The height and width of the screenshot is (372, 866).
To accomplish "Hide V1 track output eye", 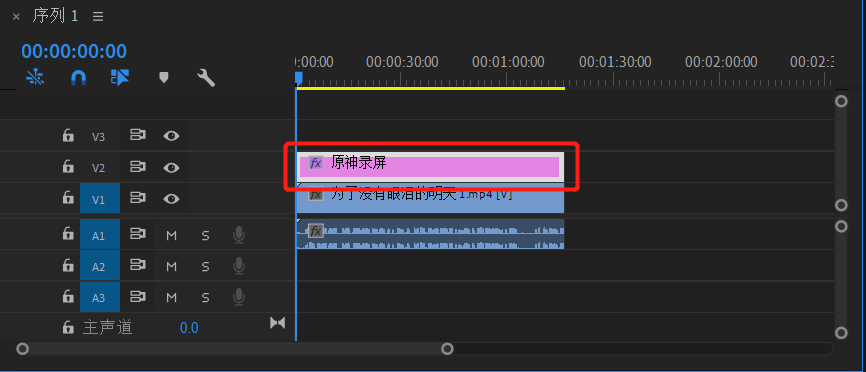I will (171, 199).
